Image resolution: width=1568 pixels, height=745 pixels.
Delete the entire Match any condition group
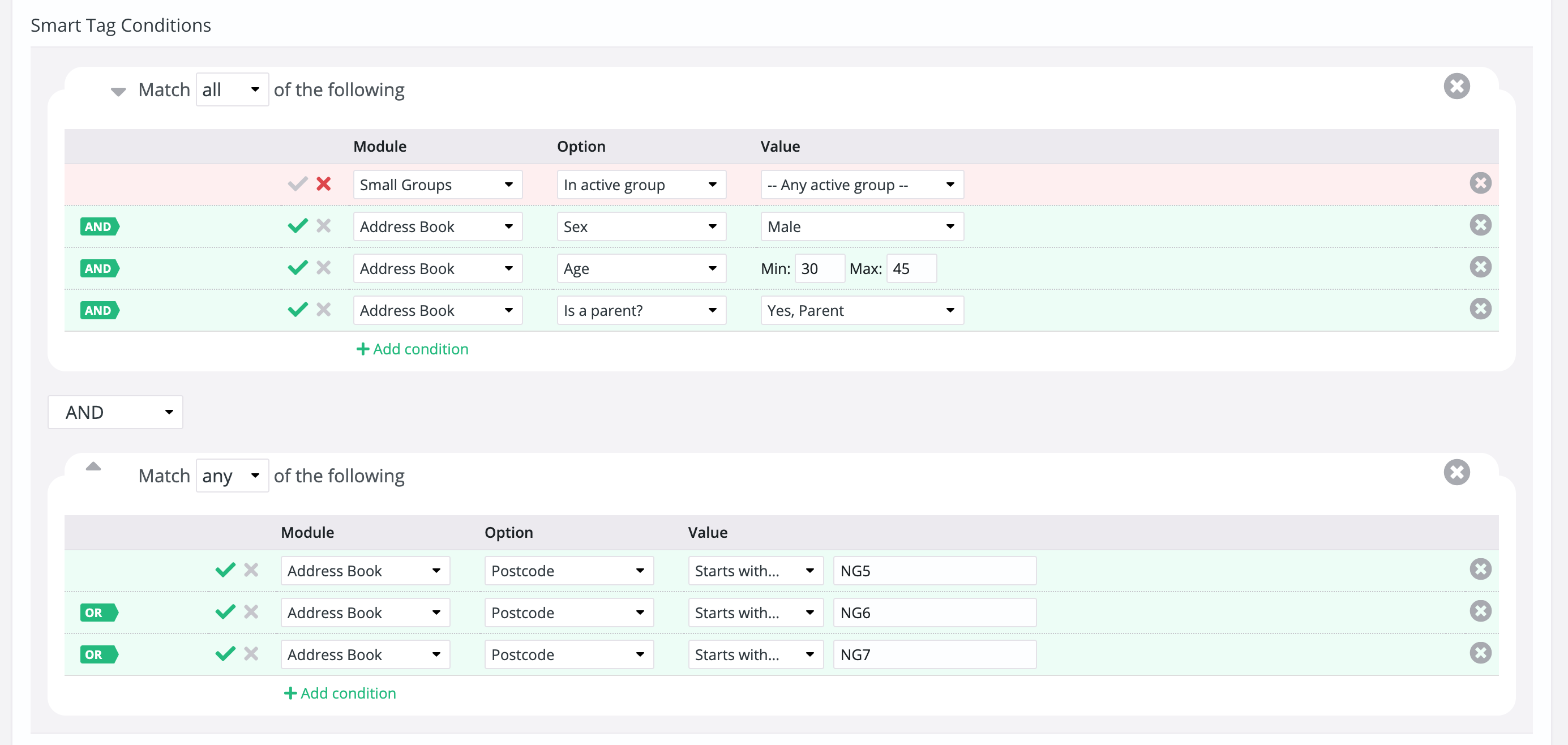tap(1457, 472)
